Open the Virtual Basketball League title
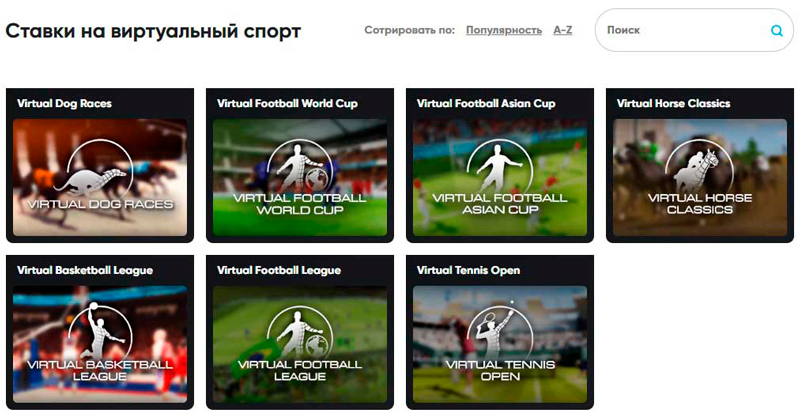800x415 pixels. (x=85, y=271)
